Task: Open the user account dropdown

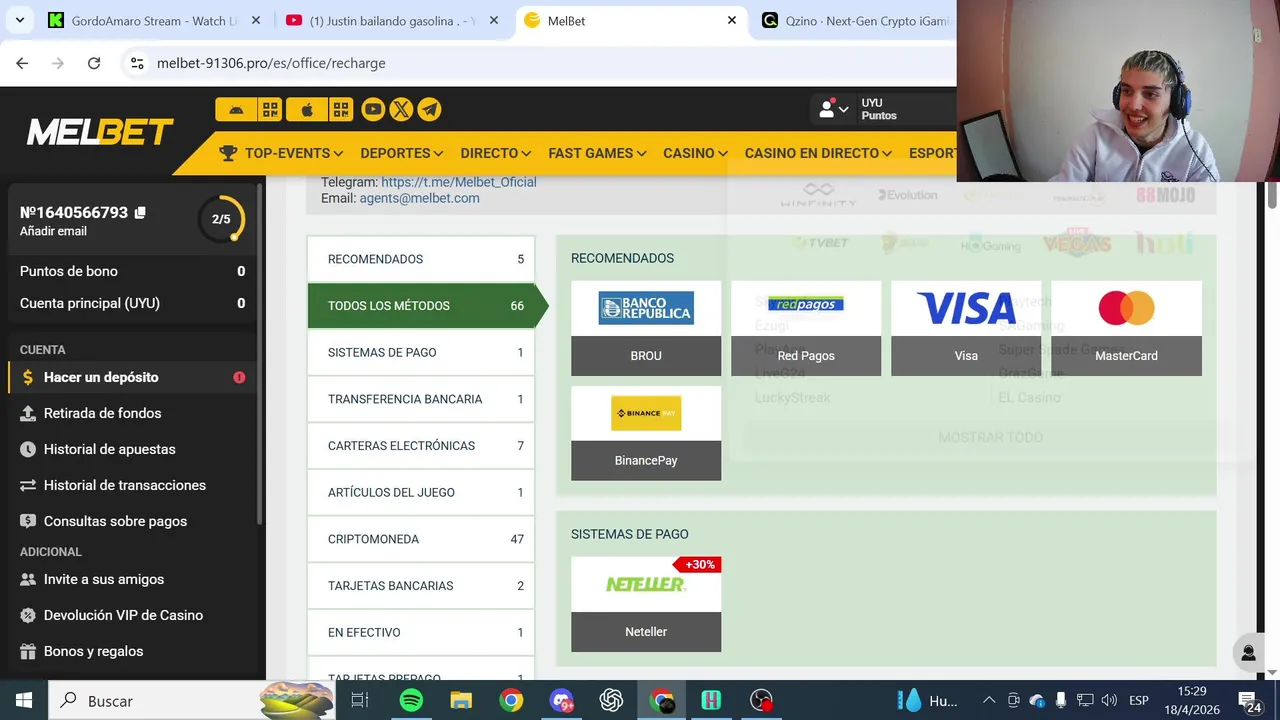Action: tap(834, 109)
